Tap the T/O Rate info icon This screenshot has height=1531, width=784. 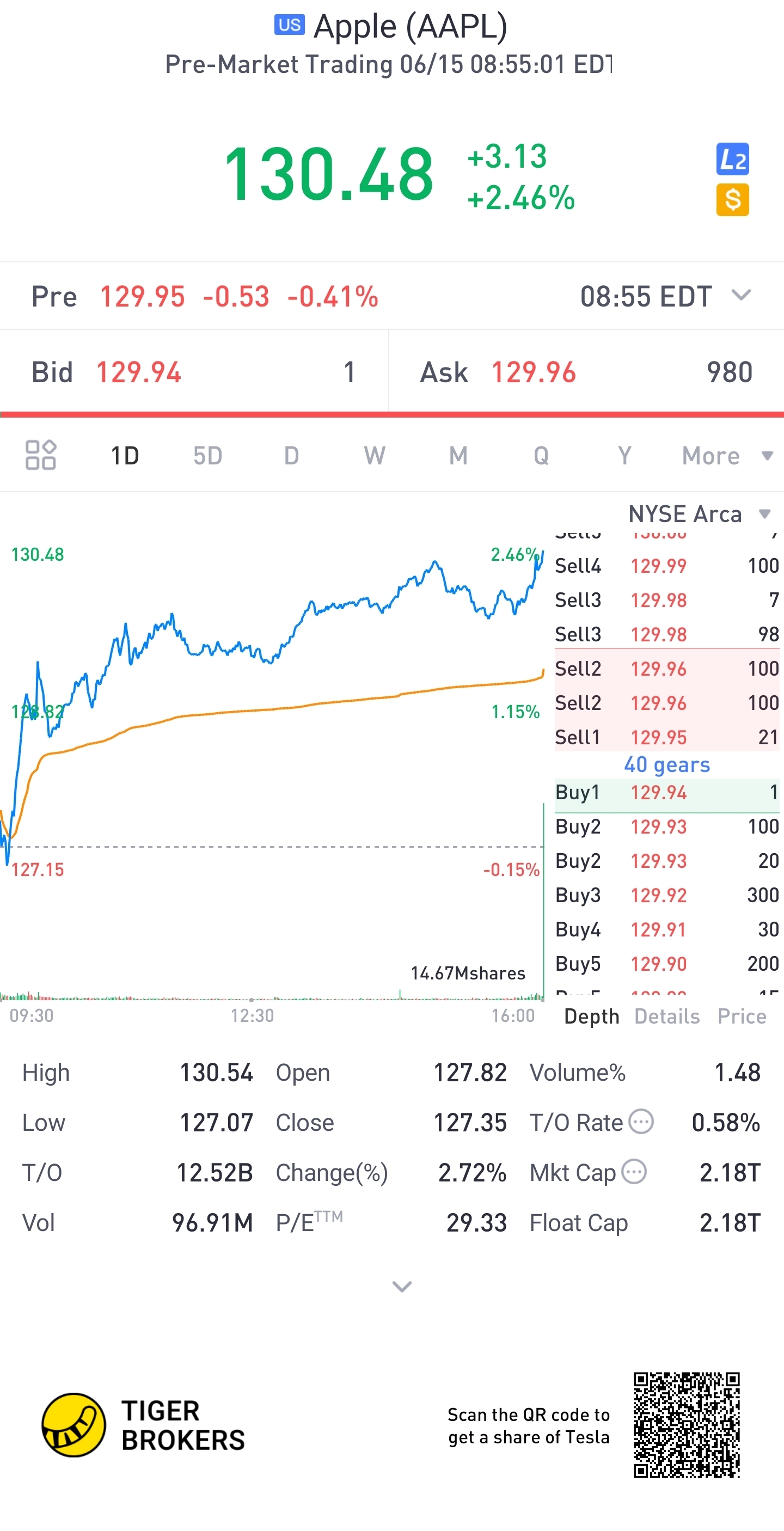[641, 1122]
